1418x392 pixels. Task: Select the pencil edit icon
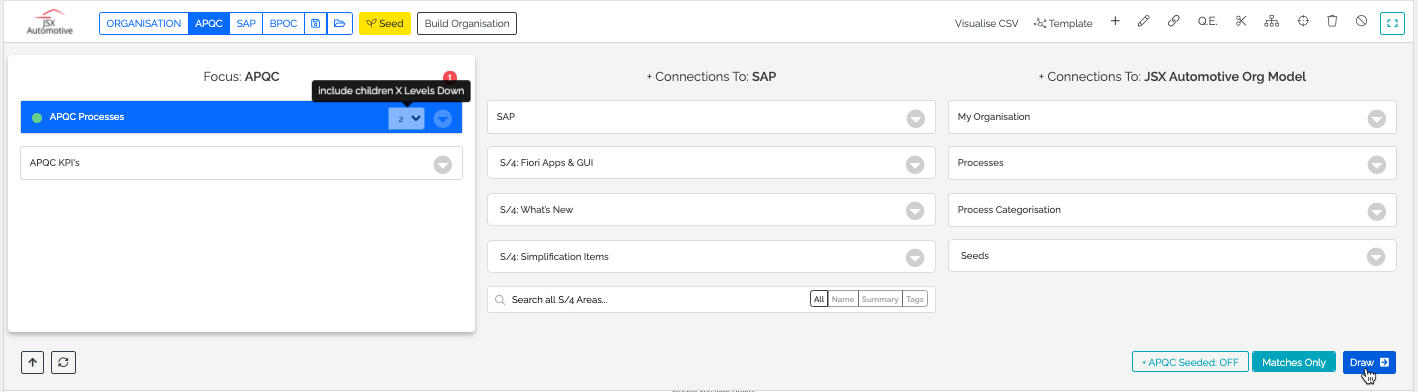pyautogui.click(x=1144, y=22)
